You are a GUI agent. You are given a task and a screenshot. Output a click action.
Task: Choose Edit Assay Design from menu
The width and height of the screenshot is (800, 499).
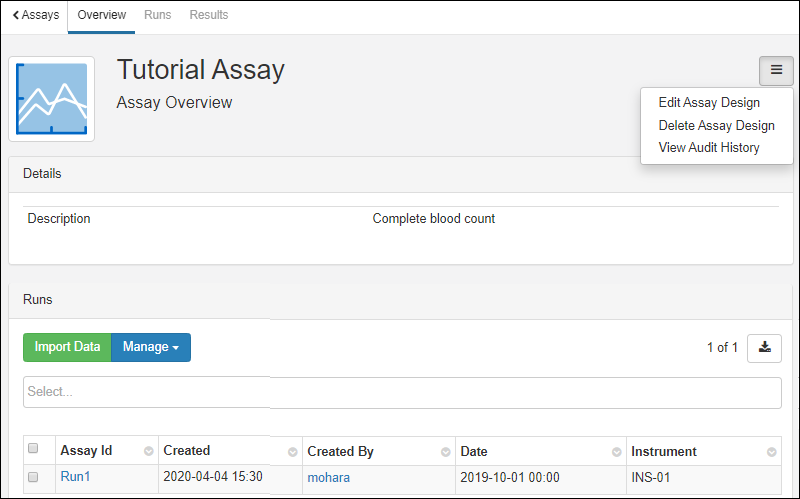(708, 103)
